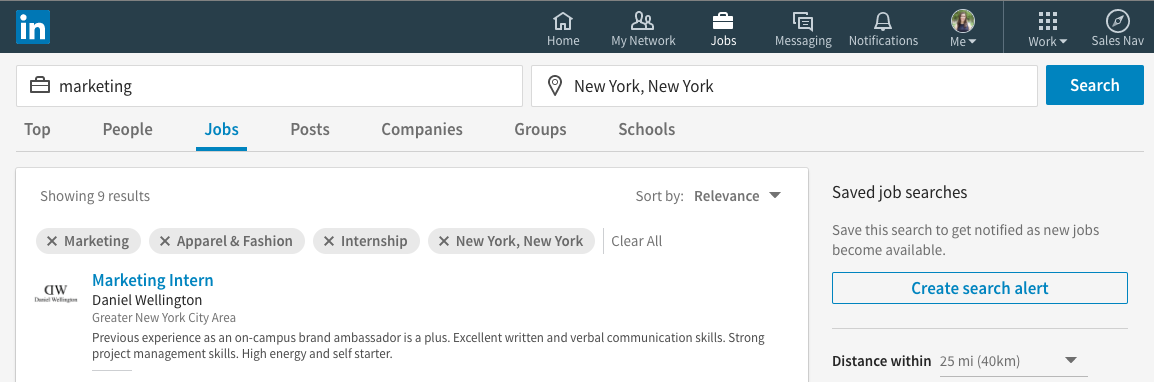Open Notifications bell icon
Viewport: 1154px width, 382px height.
pos(882,20)
